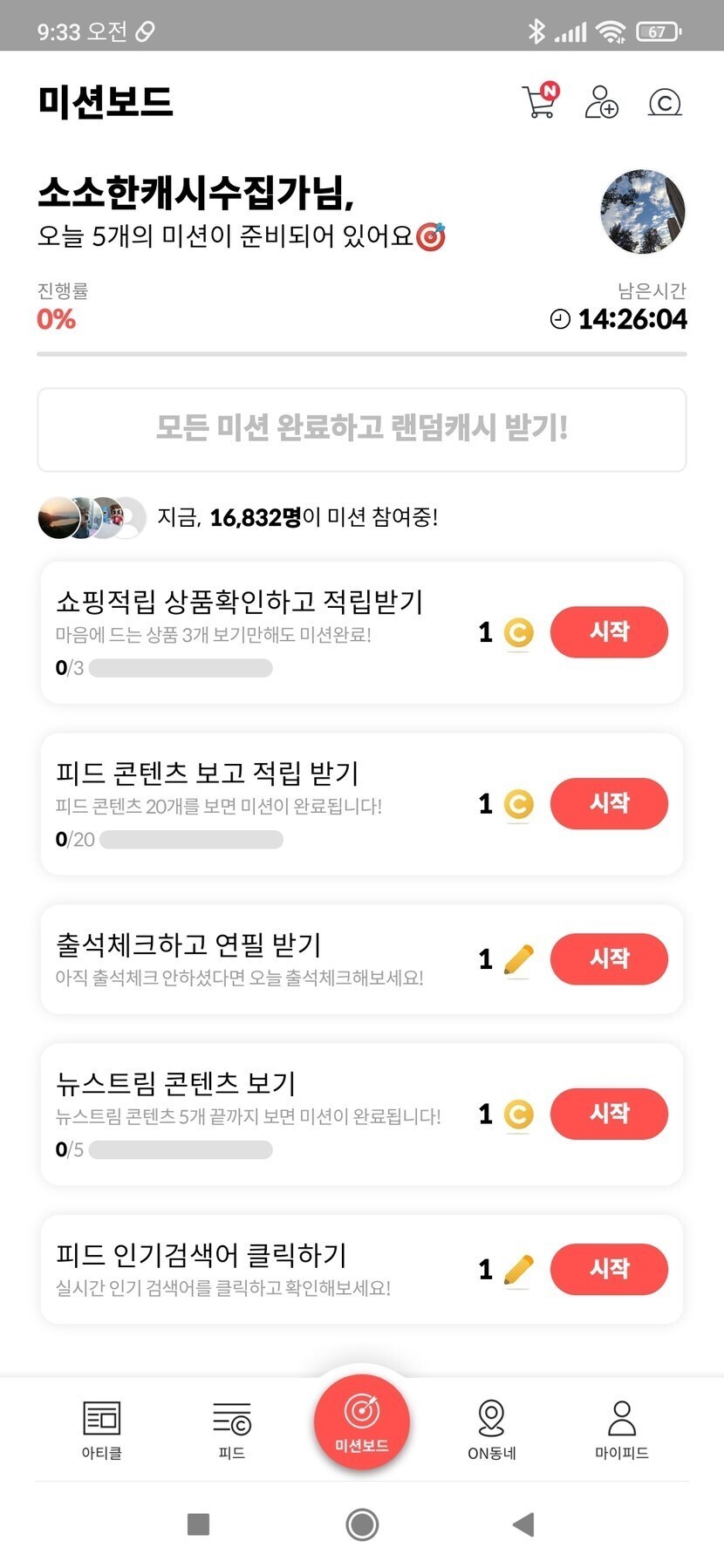Start the 뉴스트림 콘텐츠 보기 mission
The image size is (724, 1568).
[x=609, y=1114]
